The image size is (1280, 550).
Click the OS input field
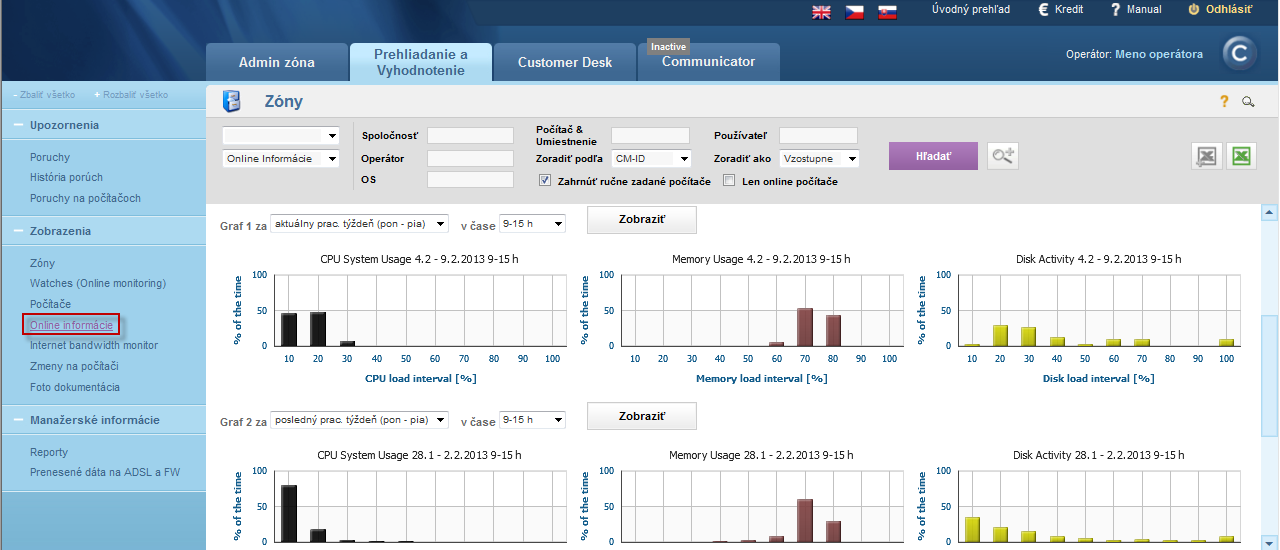[x=470, y=180]
